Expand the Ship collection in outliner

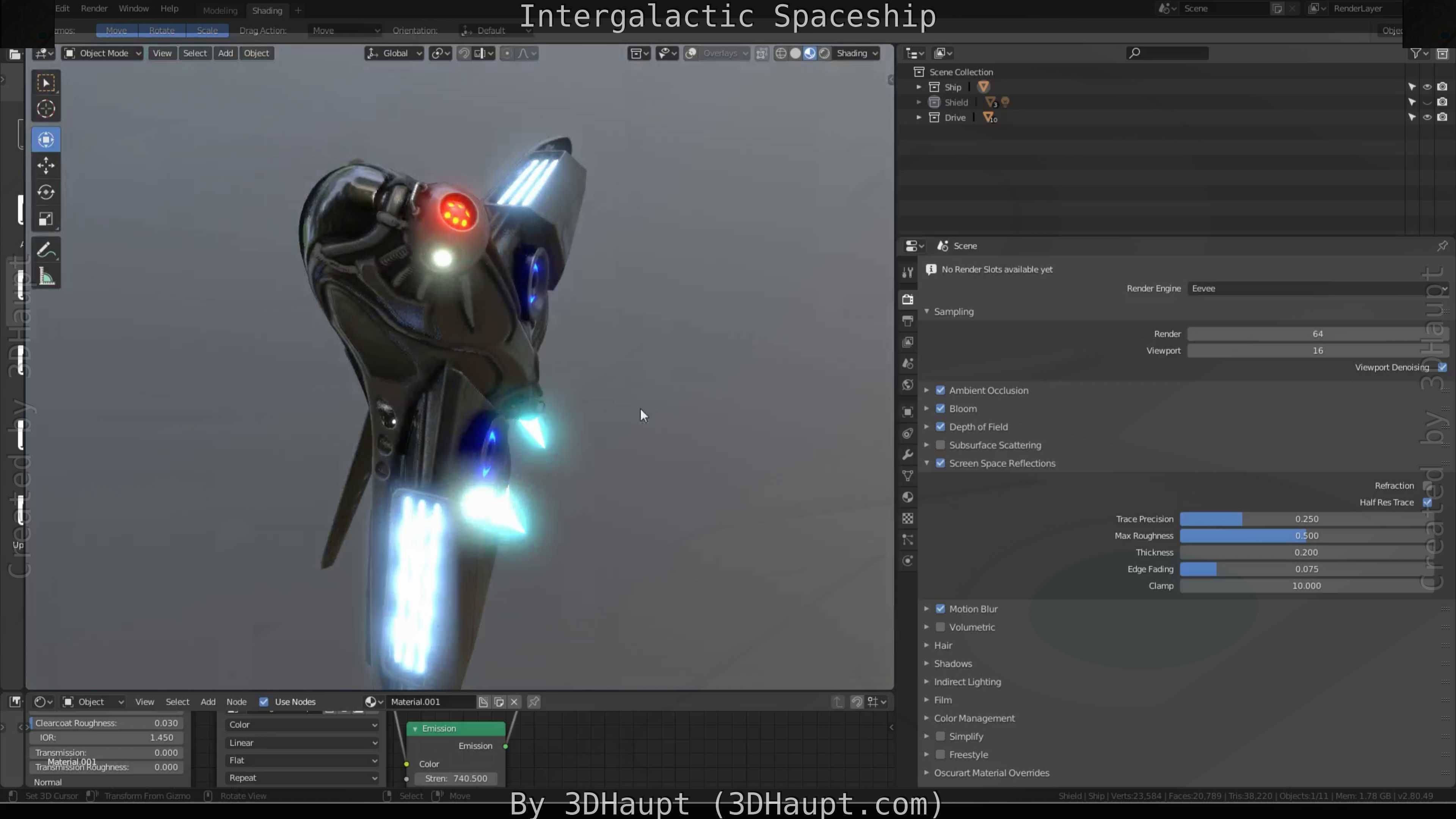click(x=919, y=87)
